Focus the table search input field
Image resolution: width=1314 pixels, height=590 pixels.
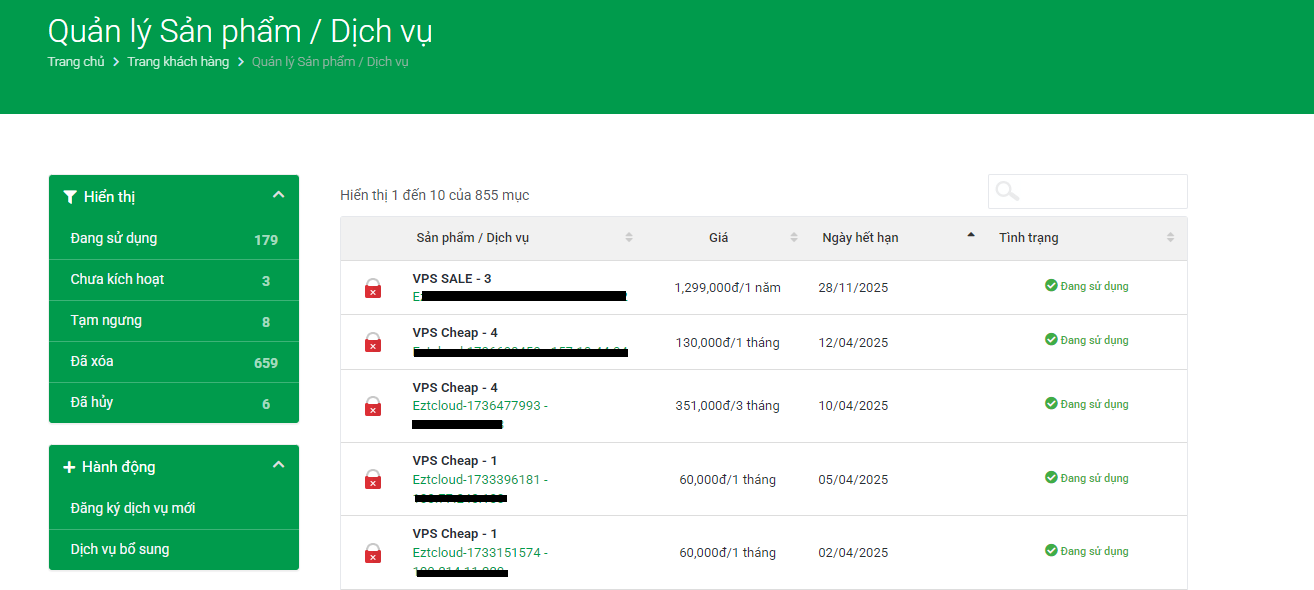1100,191
